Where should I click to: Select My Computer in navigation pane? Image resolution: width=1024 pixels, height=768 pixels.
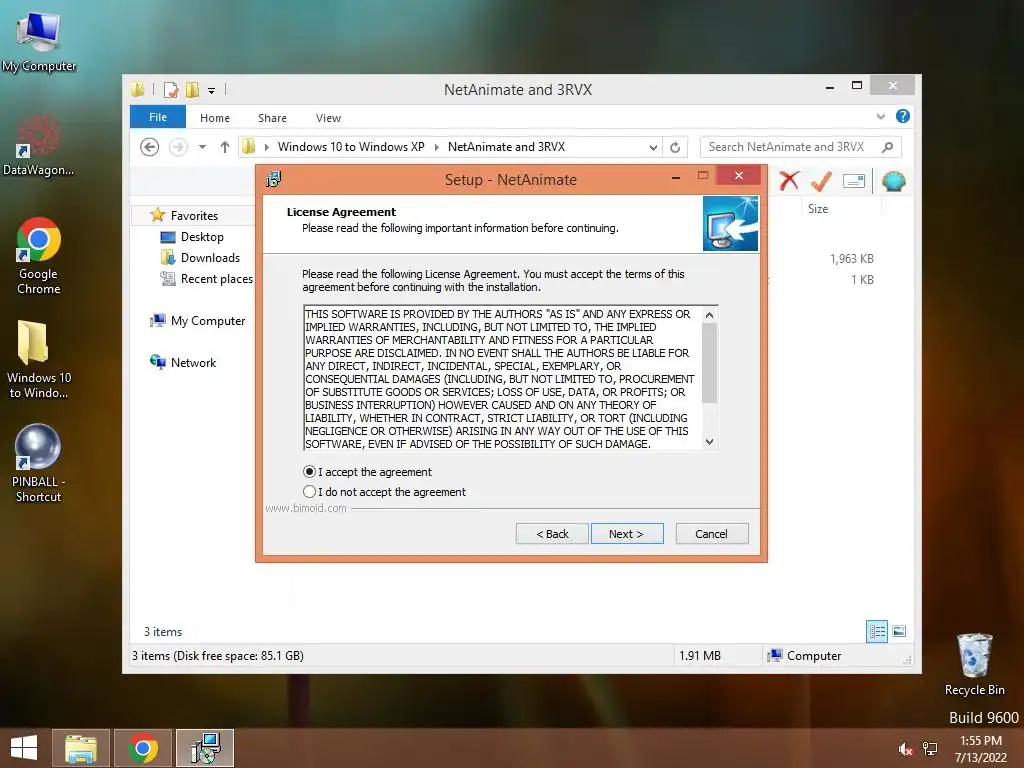208,321
